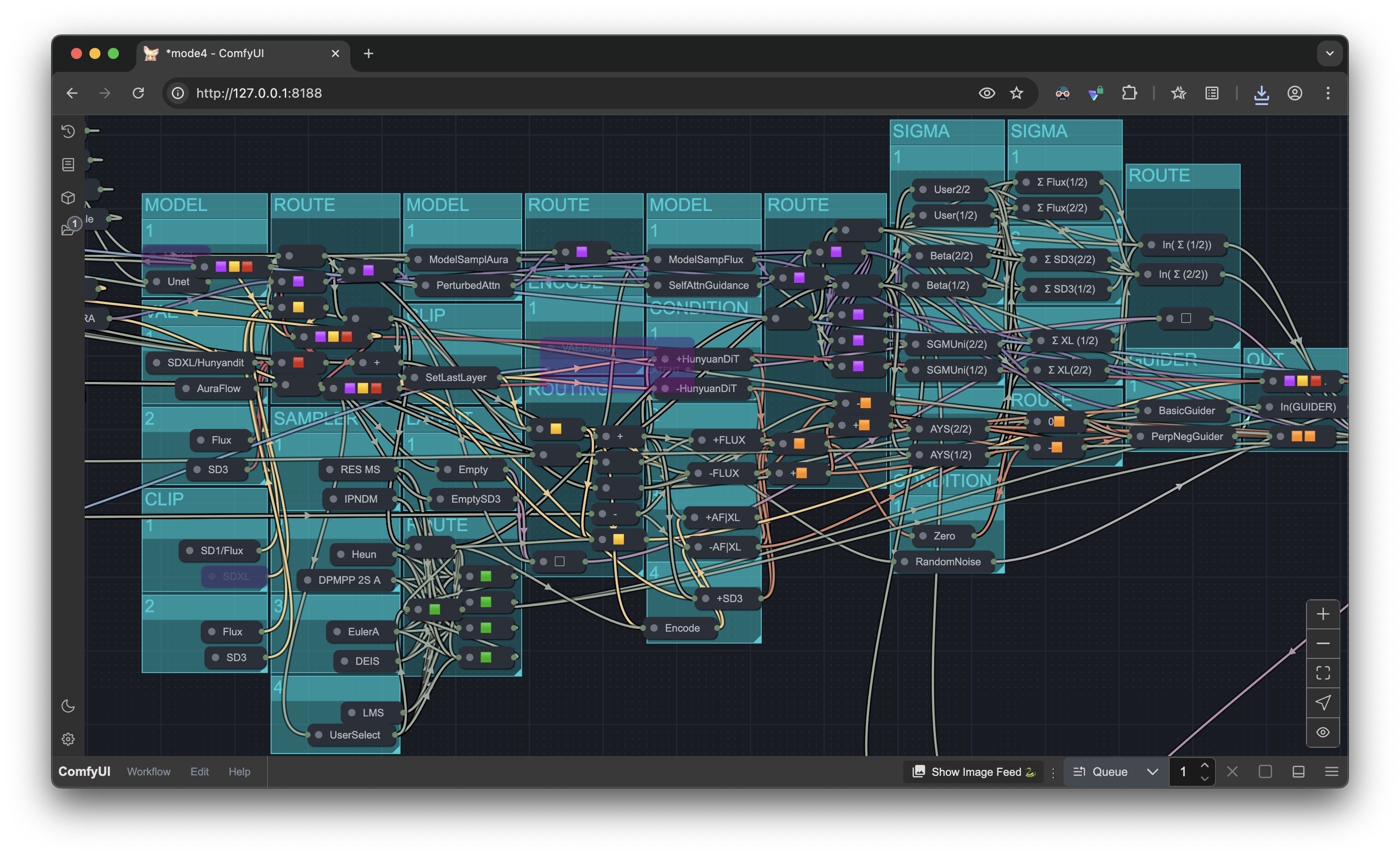The height and width of the screenshot is (856, 1400).
Task: Expand the Queue button dropdown arrow
Action: click(x=1152, y=771)
